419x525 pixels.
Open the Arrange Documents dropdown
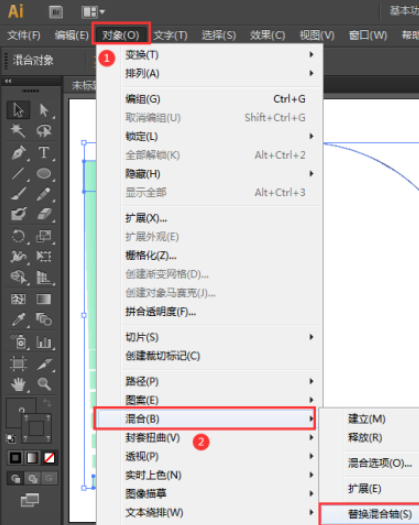point(93,12)
